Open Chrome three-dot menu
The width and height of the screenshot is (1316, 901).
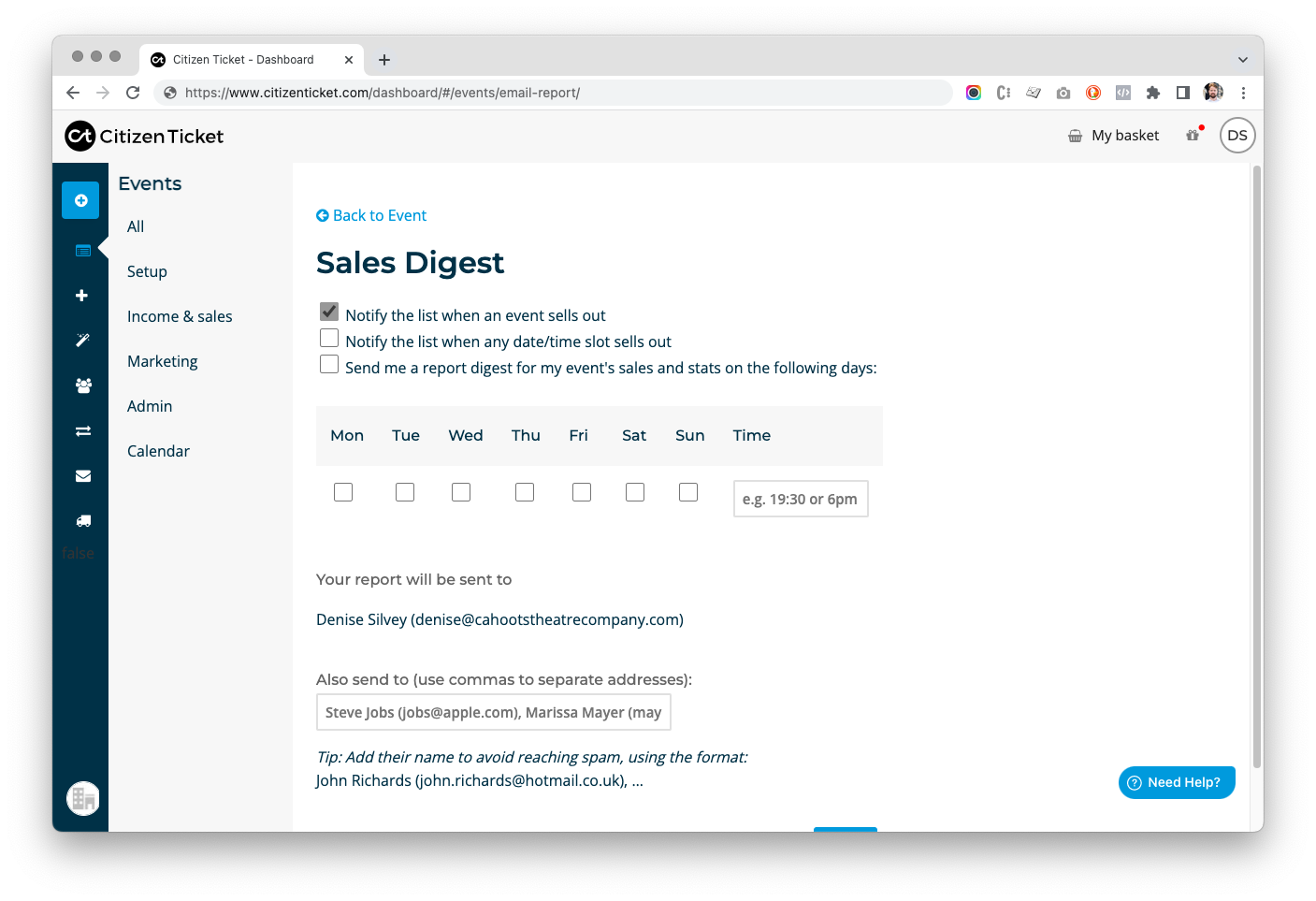point(1243,93)
